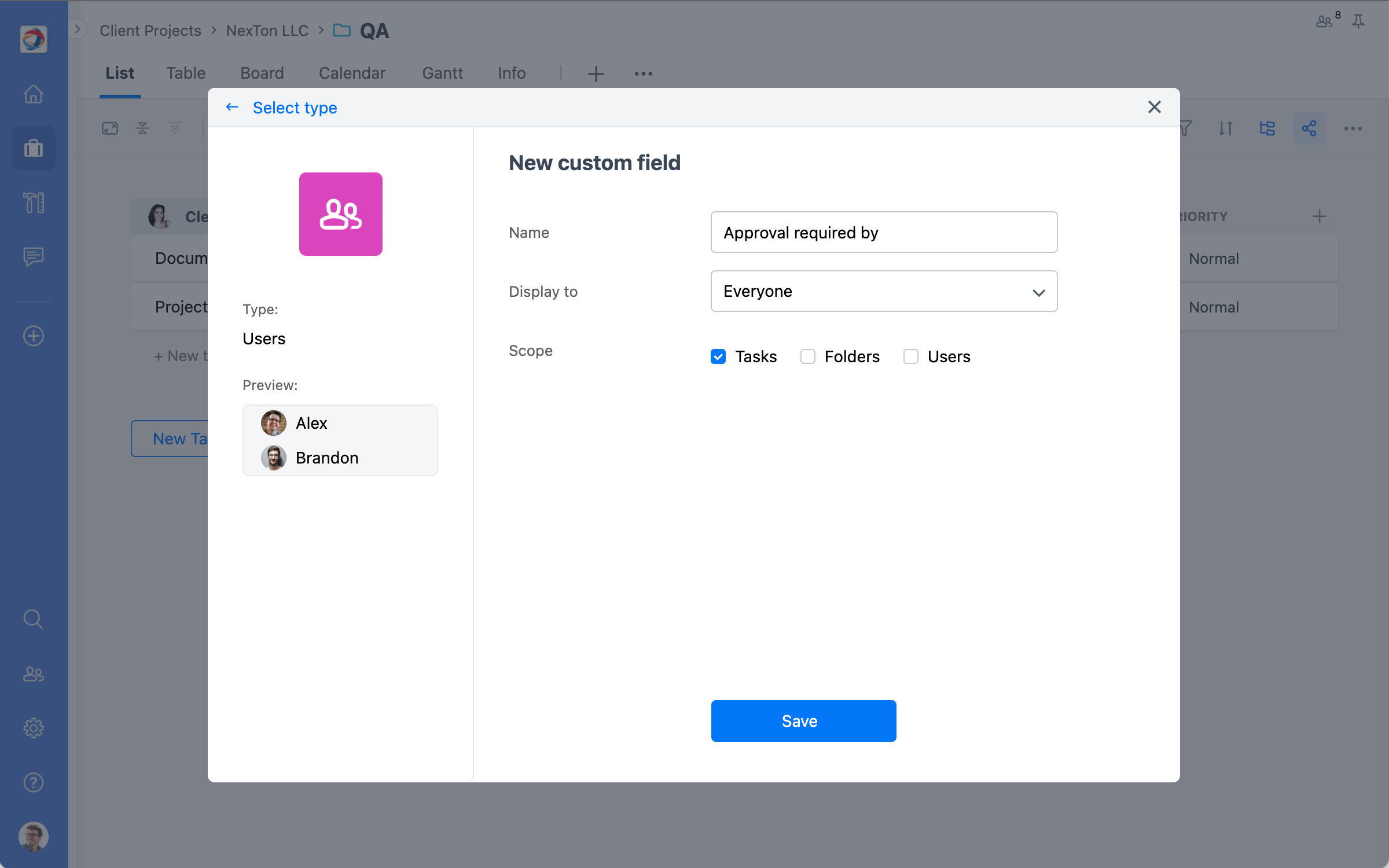The height and width of the screenshot is (868, 1389).
Task: Open more views ellipsis next to tabs
Action: (644, 73)
